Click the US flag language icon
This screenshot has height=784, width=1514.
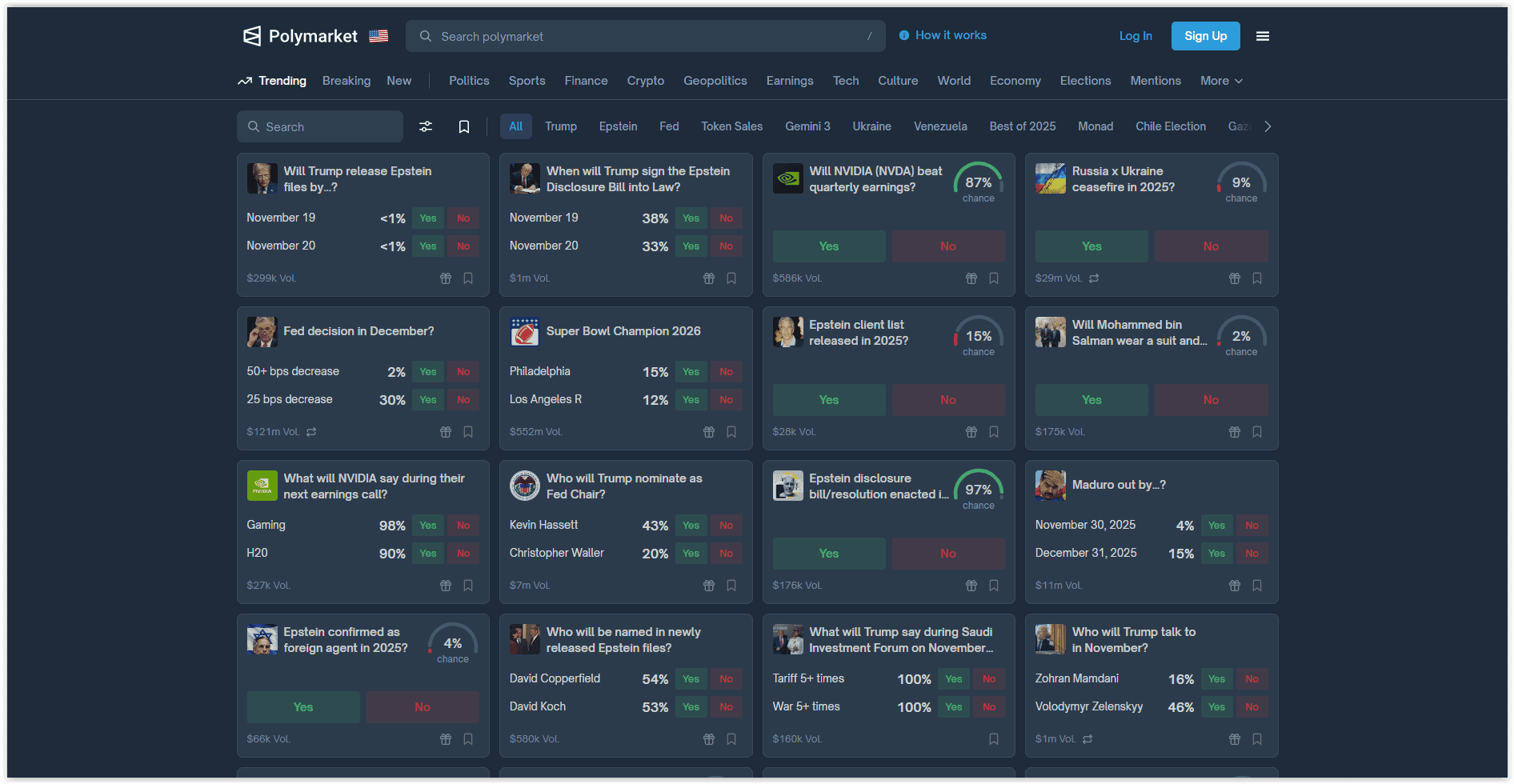378,35
